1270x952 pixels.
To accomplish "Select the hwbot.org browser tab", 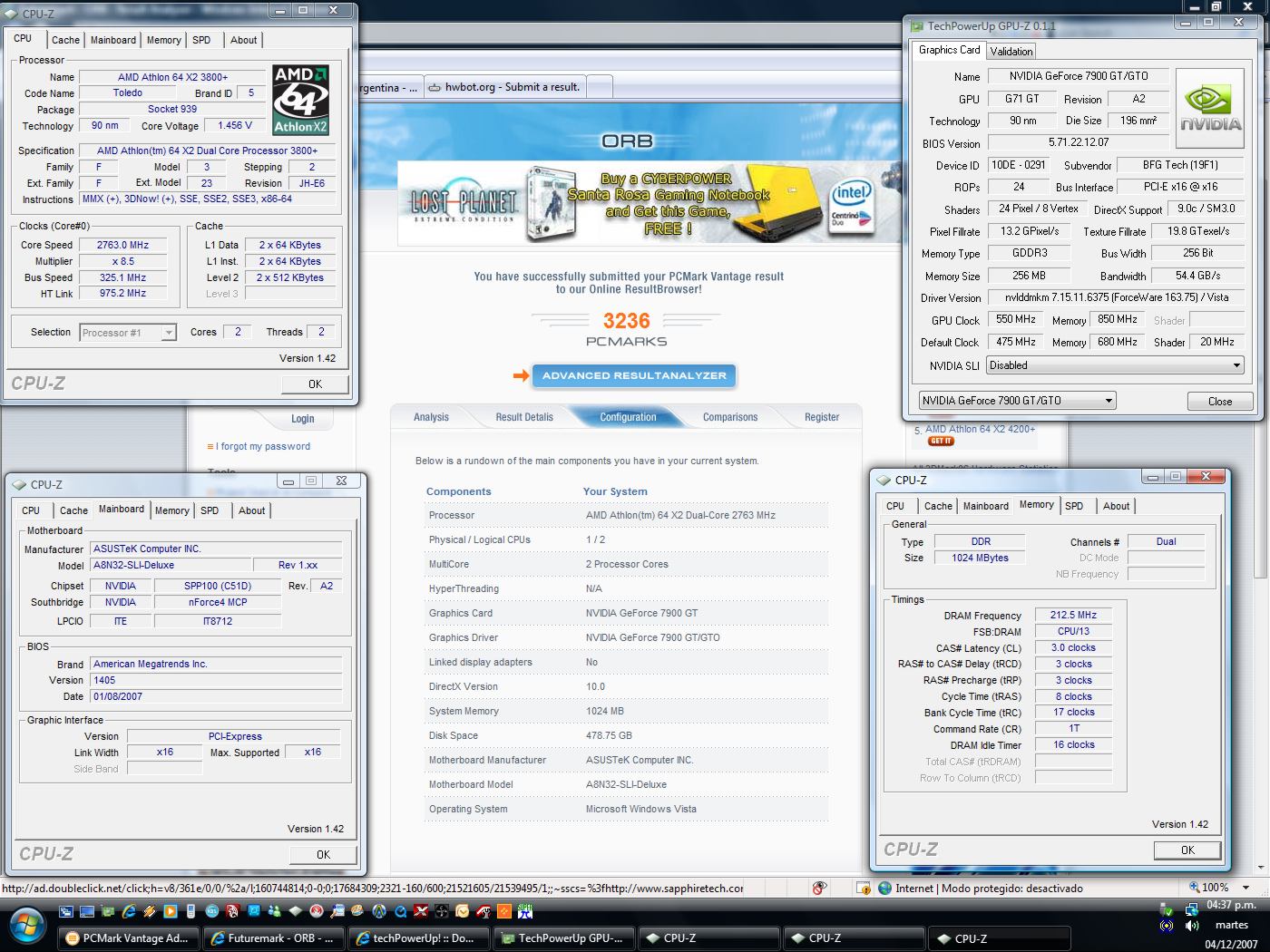I will 504,87.
